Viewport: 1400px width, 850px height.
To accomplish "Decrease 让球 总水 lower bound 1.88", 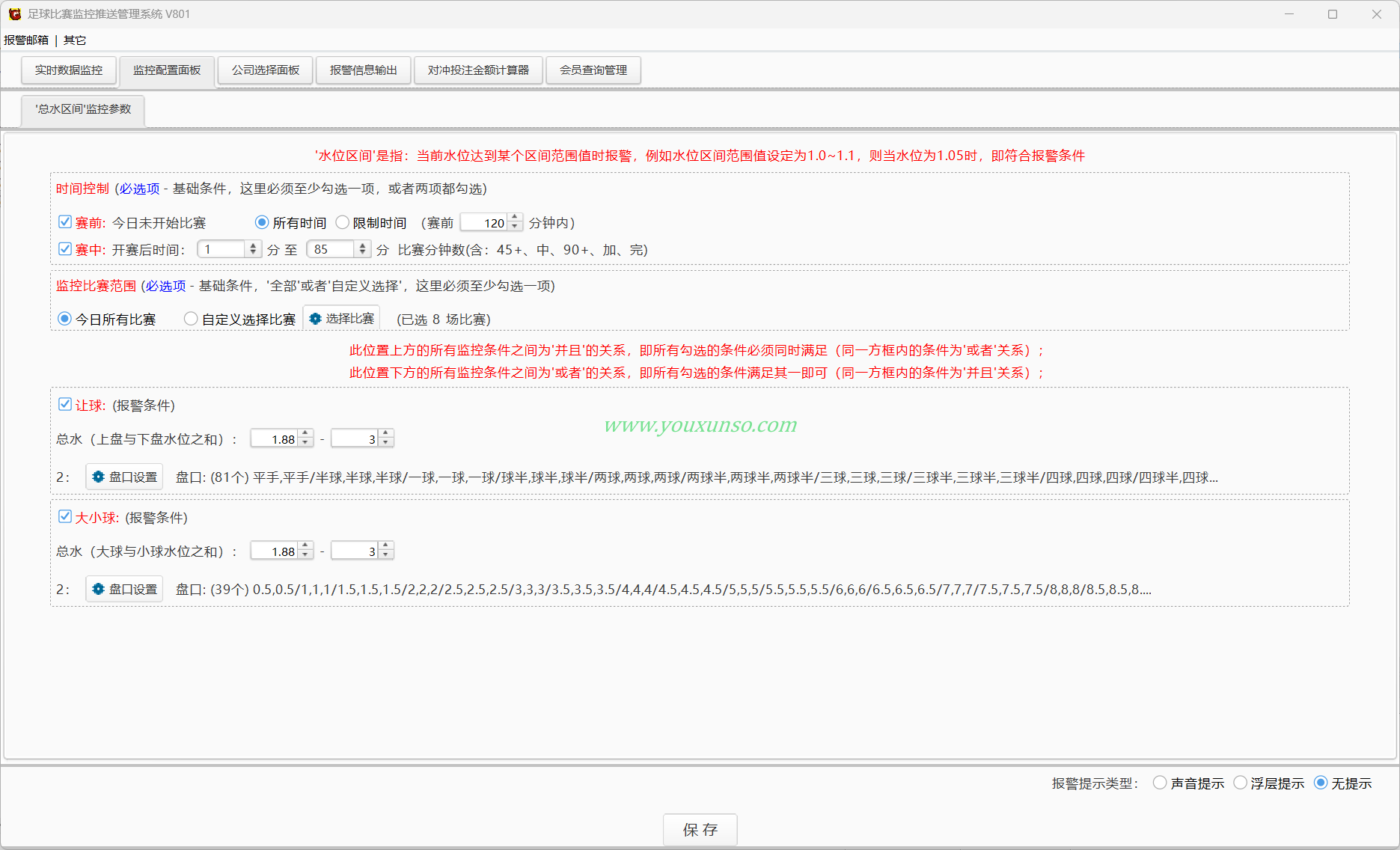I will point(305,443).
